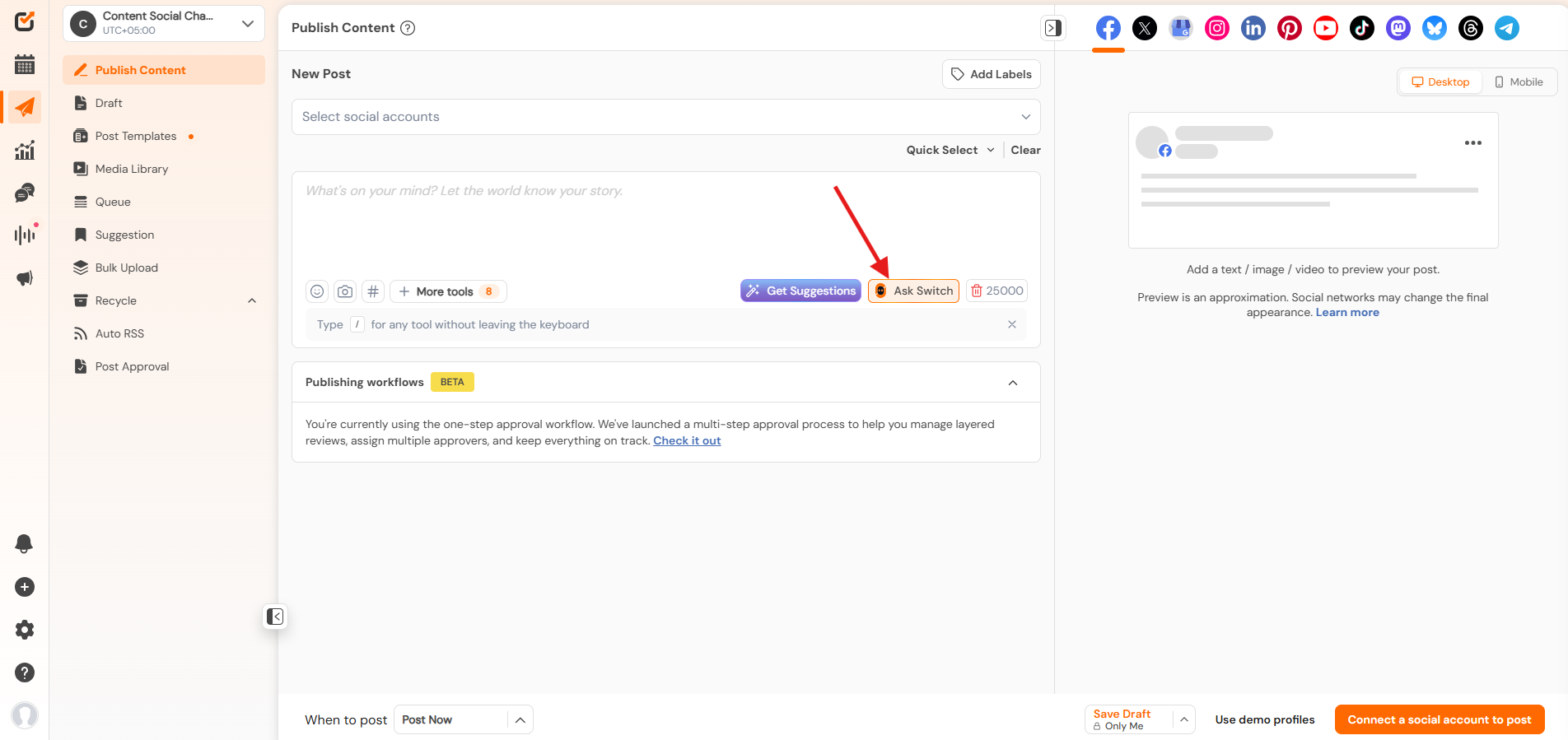
Task: Open the workspace switcher dropdown
Action: tap(164, 23)
